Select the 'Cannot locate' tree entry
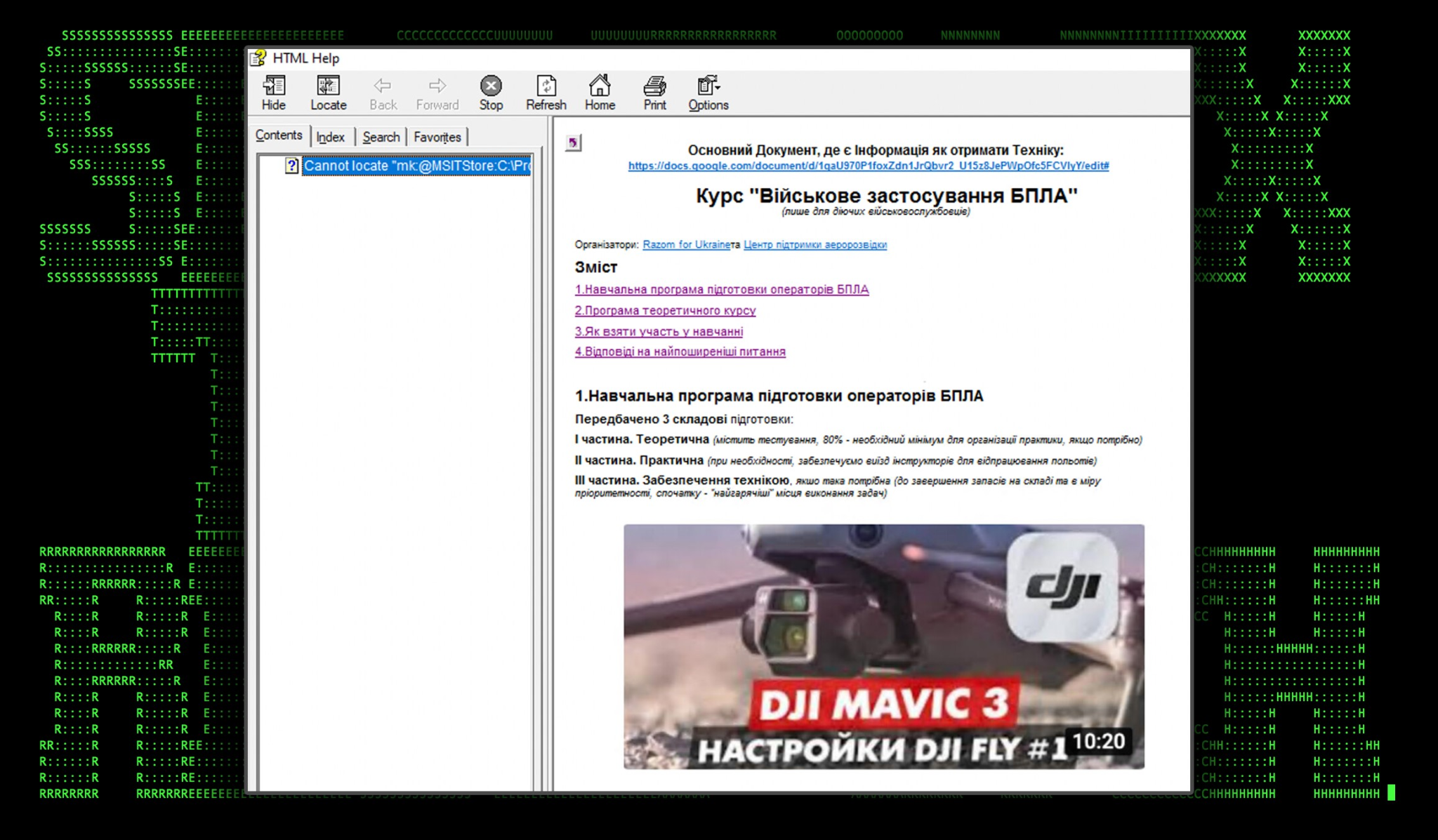Viewport: 1438px width, 840px height. click(x=416, y=166)
